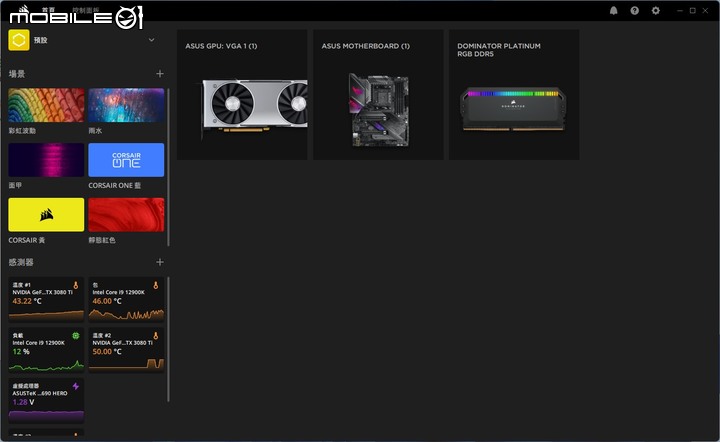Click the 彩虹波動 scene label
Image resolution: width=720 pixels, height=442 pixels.
tap(22, 131)
